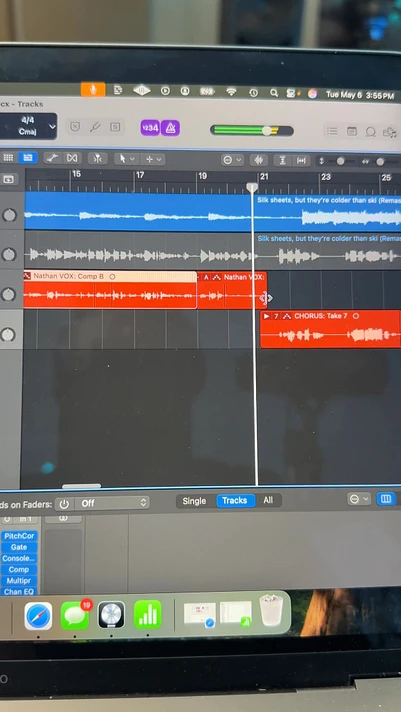This screenshot has width=401, height=712.
Task: Click the orange microphone recording indicator
Action: (x=93, y=90)
